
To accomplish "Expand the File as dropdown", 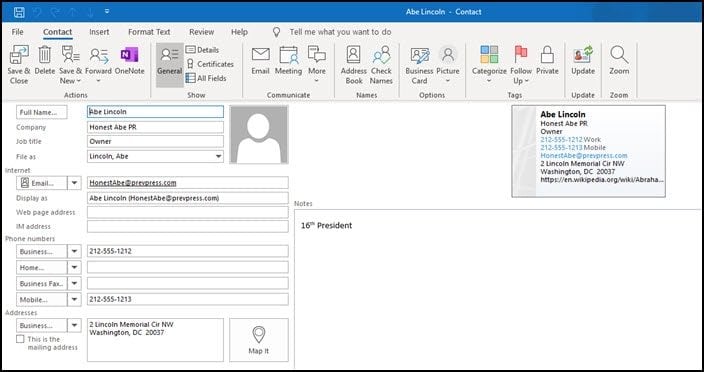I will point(218,157).
